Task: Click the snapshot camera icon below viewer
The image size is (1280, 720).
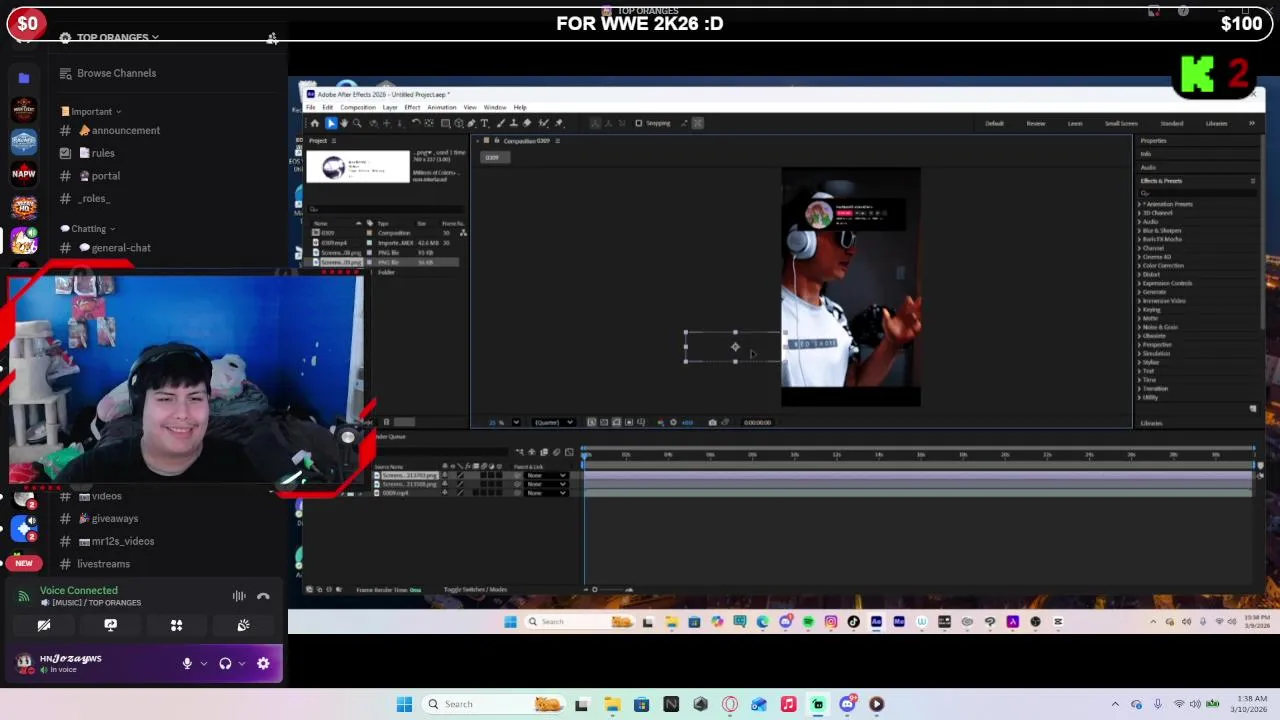Action: pyautogui.click(x=712, y=422)
